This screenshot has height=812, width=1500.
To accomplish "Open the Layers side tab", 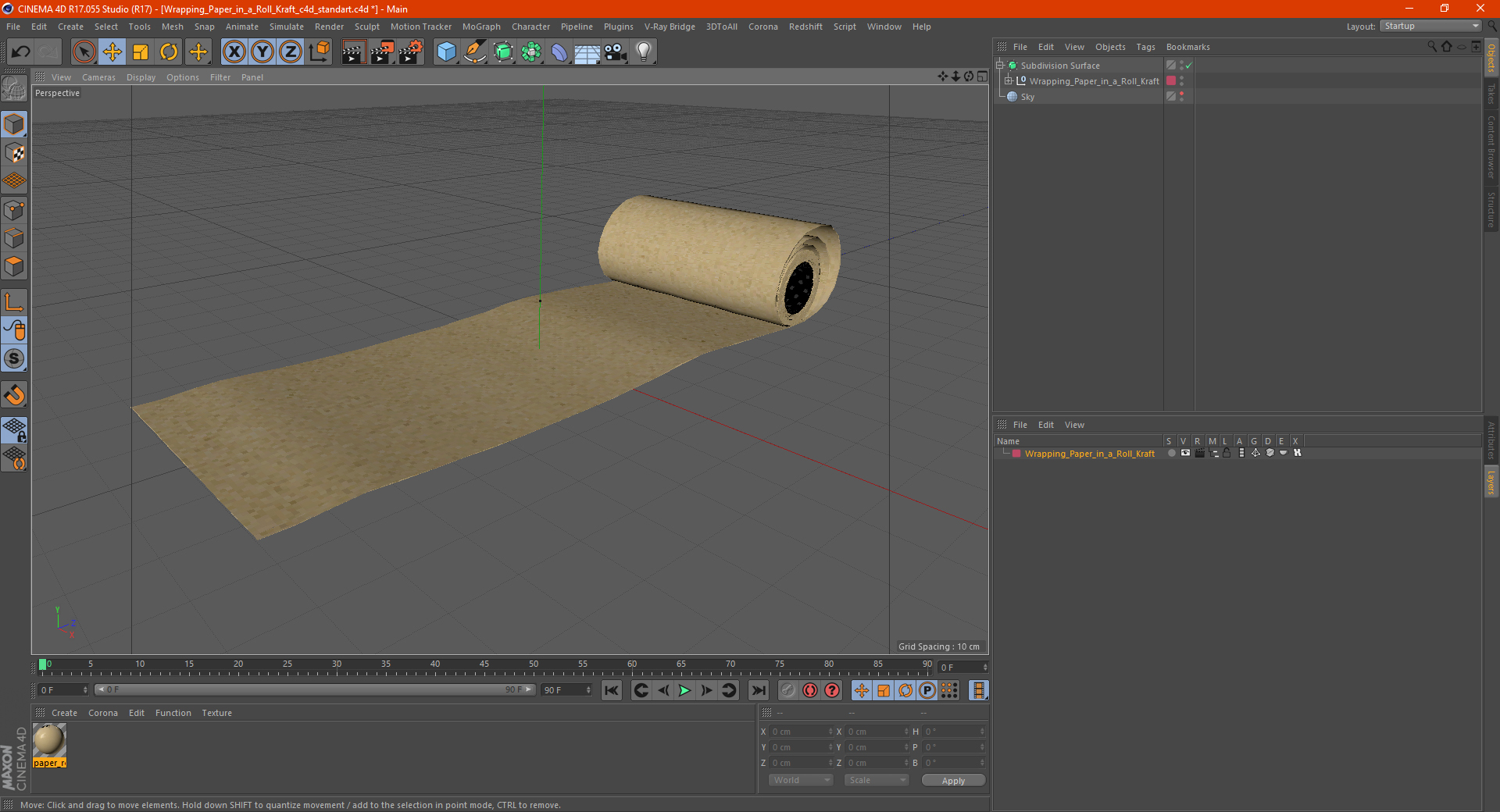I will [1491, 482].
